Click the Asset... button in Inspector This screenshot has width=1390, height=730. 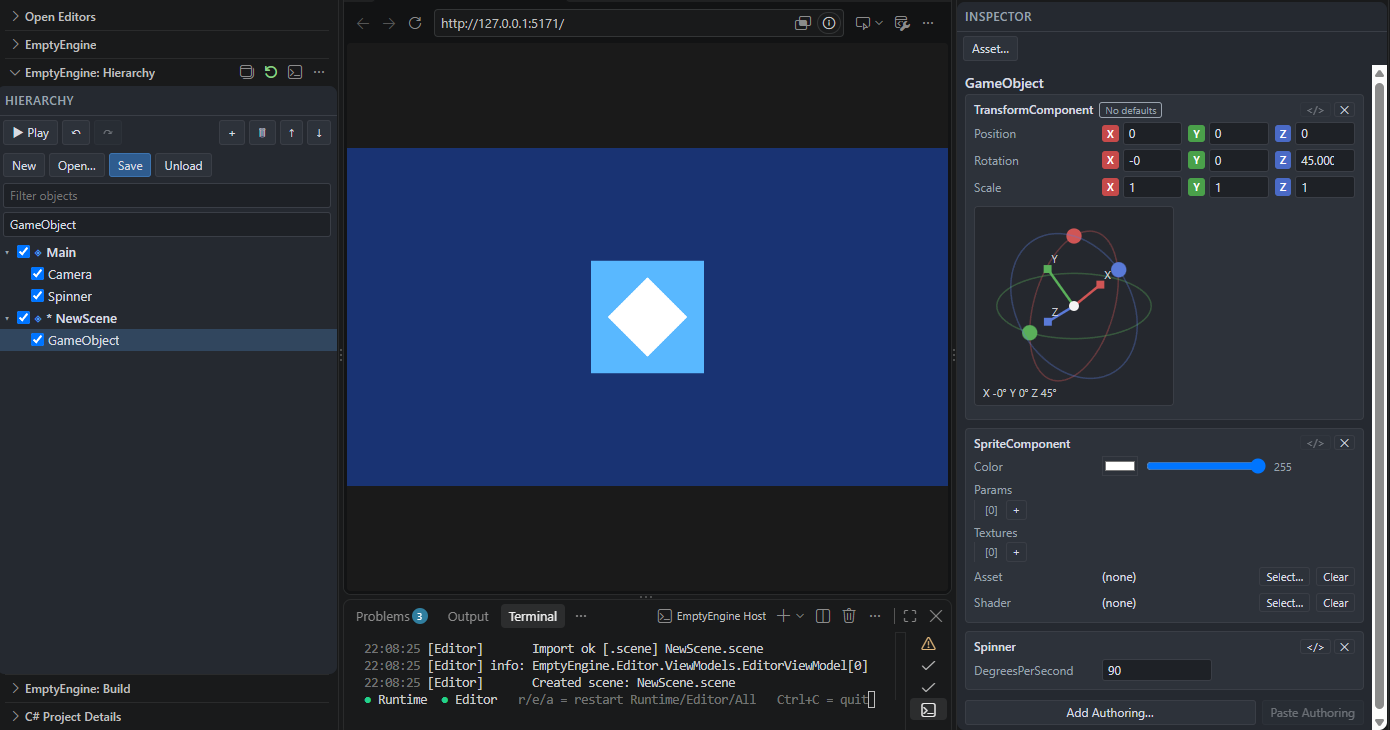coord(990,48)
